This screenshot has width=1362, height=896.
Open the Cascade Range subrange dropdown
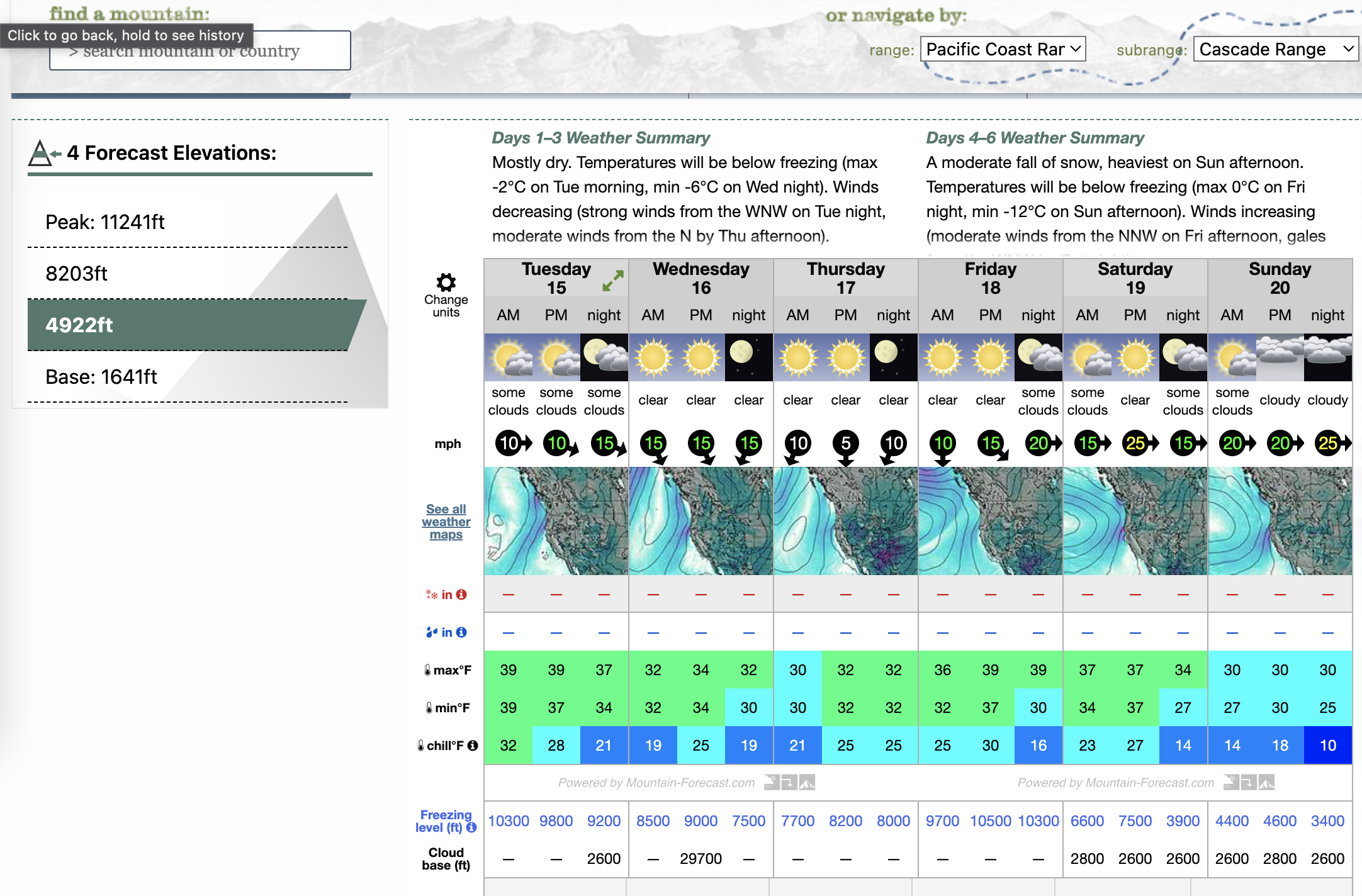1275,49
